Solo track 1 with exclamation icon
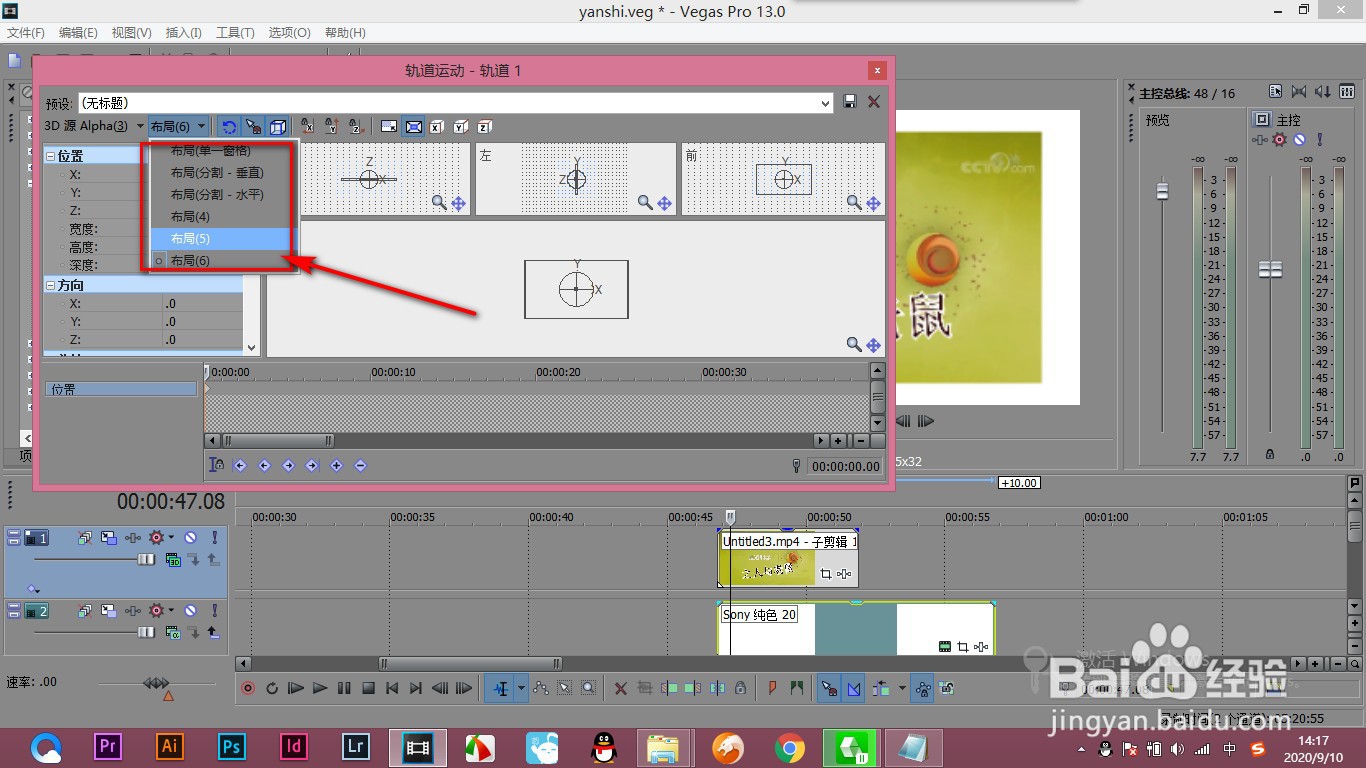1366x768 pixels. 214,538
